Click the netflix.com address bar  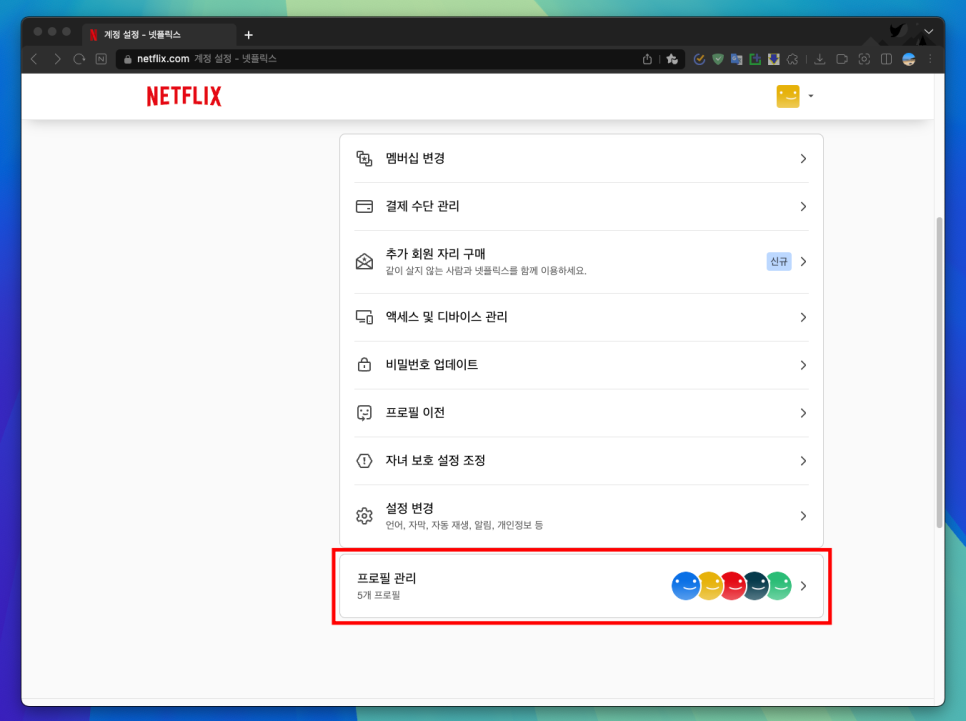400,59
